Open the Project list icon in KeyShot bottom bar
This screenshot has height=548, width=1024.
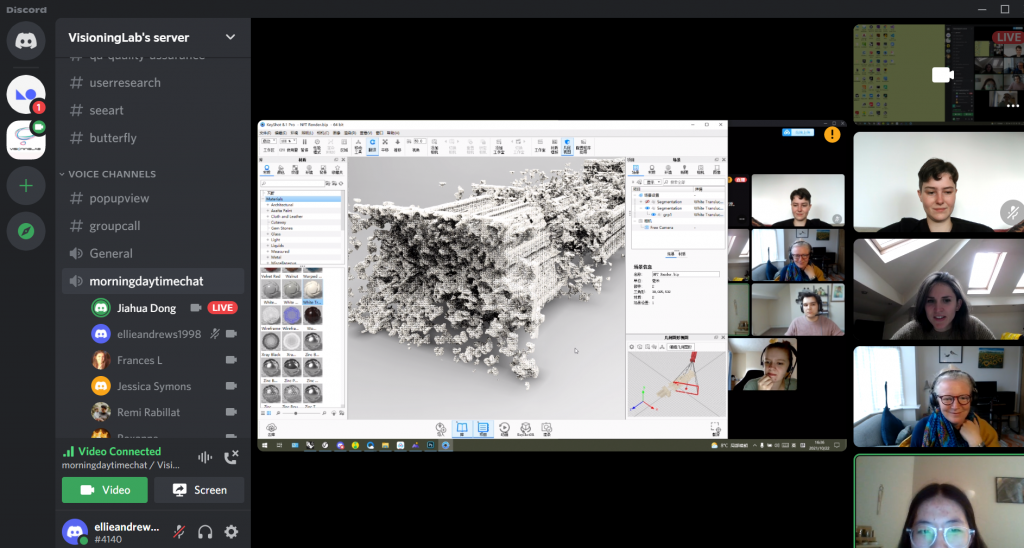pos(483,428)
